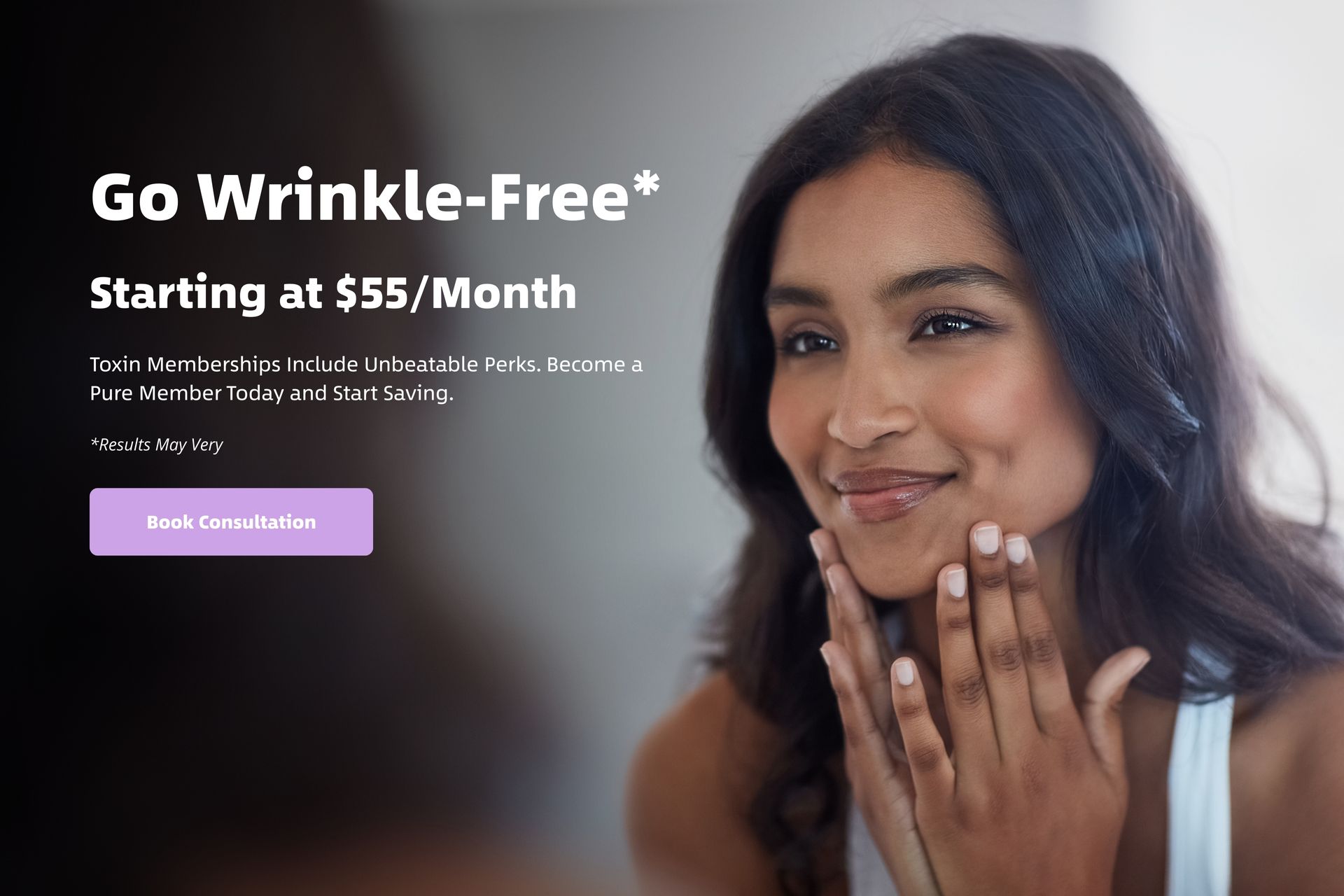Click the word Starting in subheading
1344x896 pixels.
[178, 294]
